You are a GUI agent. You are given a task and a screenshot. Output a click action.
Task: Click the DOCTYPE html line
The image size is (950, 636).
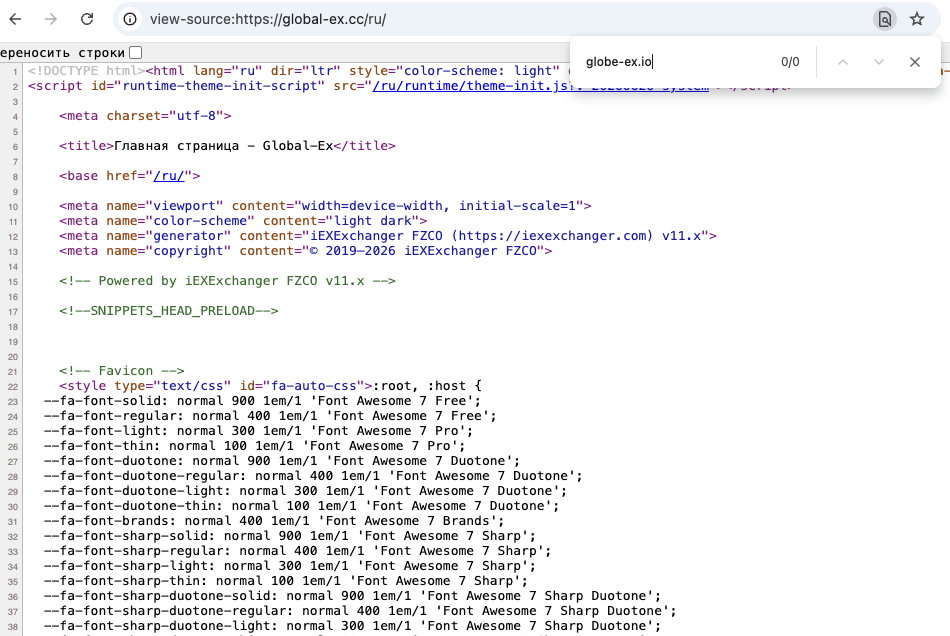pyautogui.click(x=87, y=71)
